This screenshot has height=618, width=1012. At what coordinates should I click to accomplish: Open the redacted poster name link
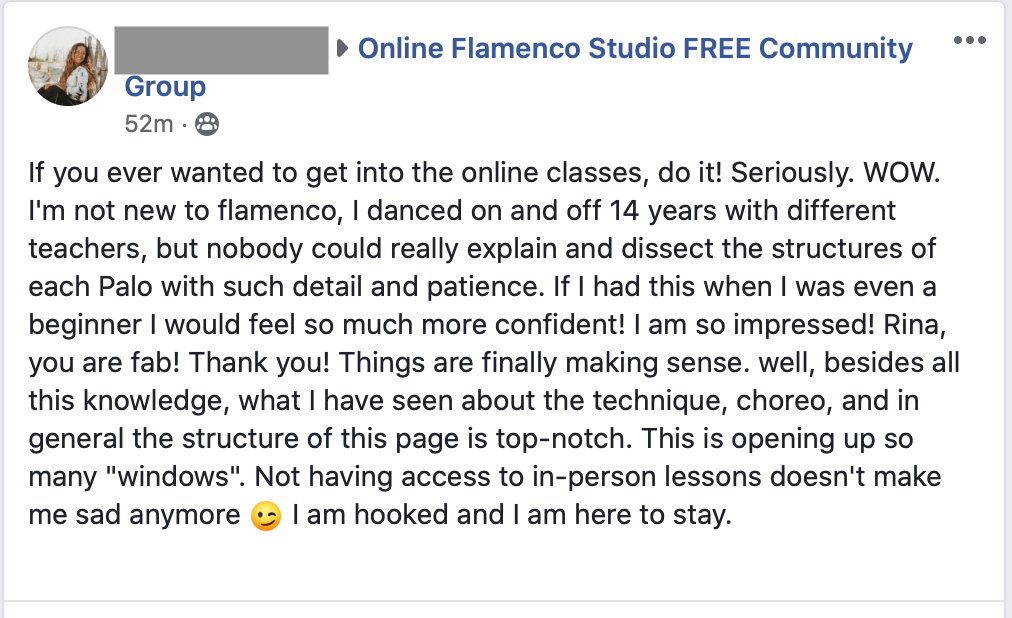[x=221, y=50]
